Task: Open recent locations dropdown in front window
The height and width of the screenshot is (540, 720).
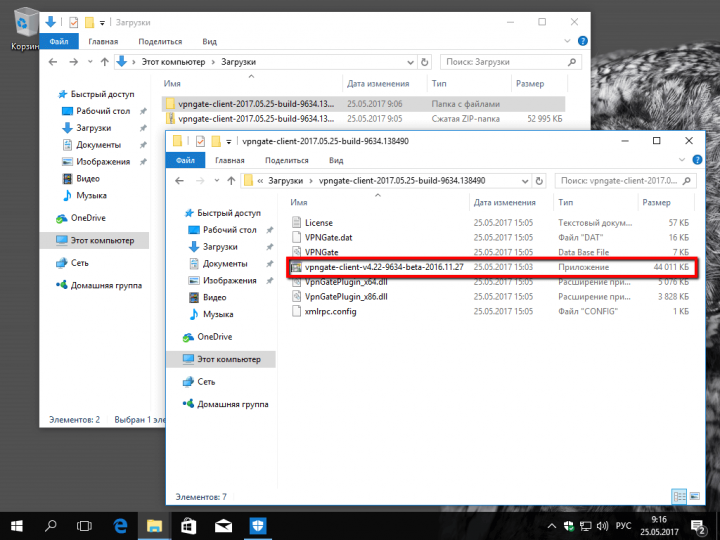Action: pos(216,181)
